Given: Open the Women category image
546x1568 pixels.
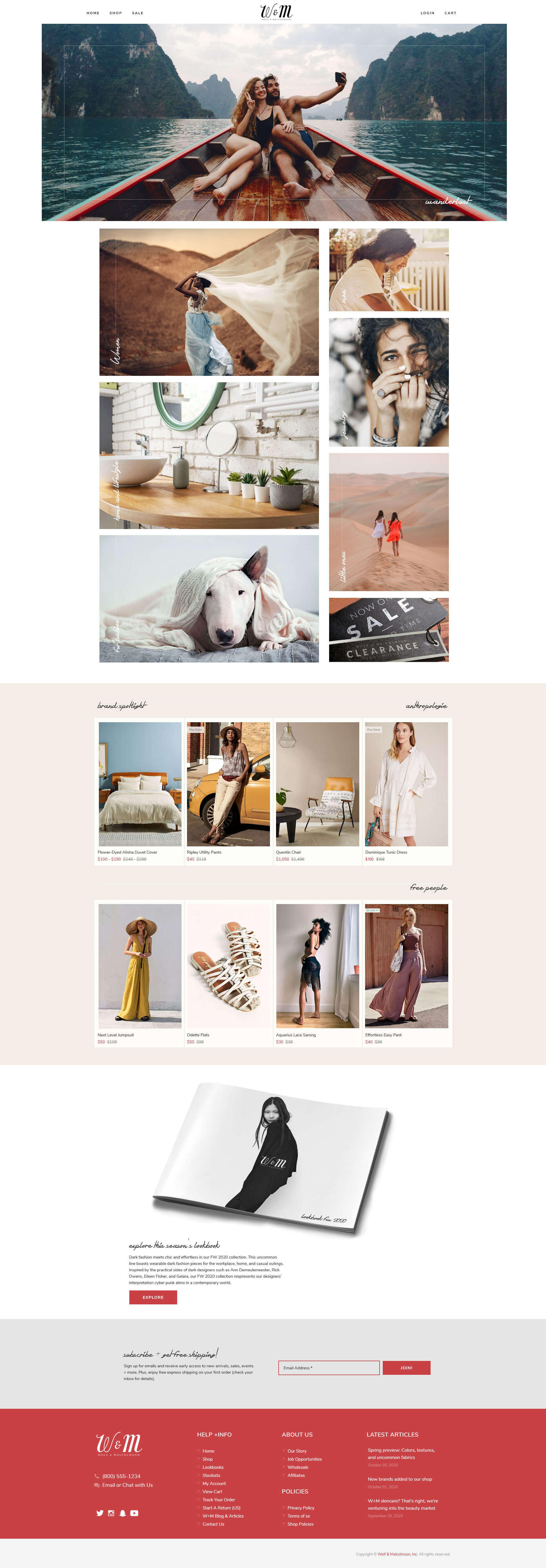Looking at the screenshot, I should [209, 302].
